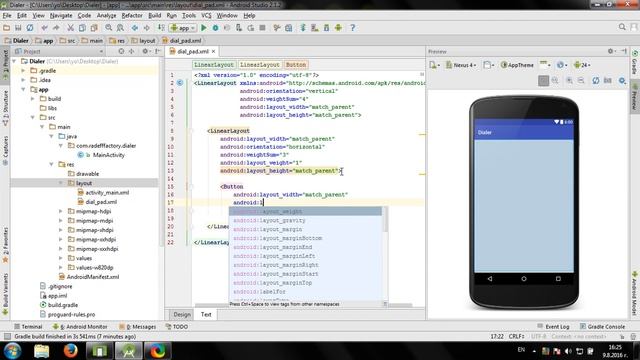Switch to the Text tab
Screen dimensions: 640x360
coord(206,314)
